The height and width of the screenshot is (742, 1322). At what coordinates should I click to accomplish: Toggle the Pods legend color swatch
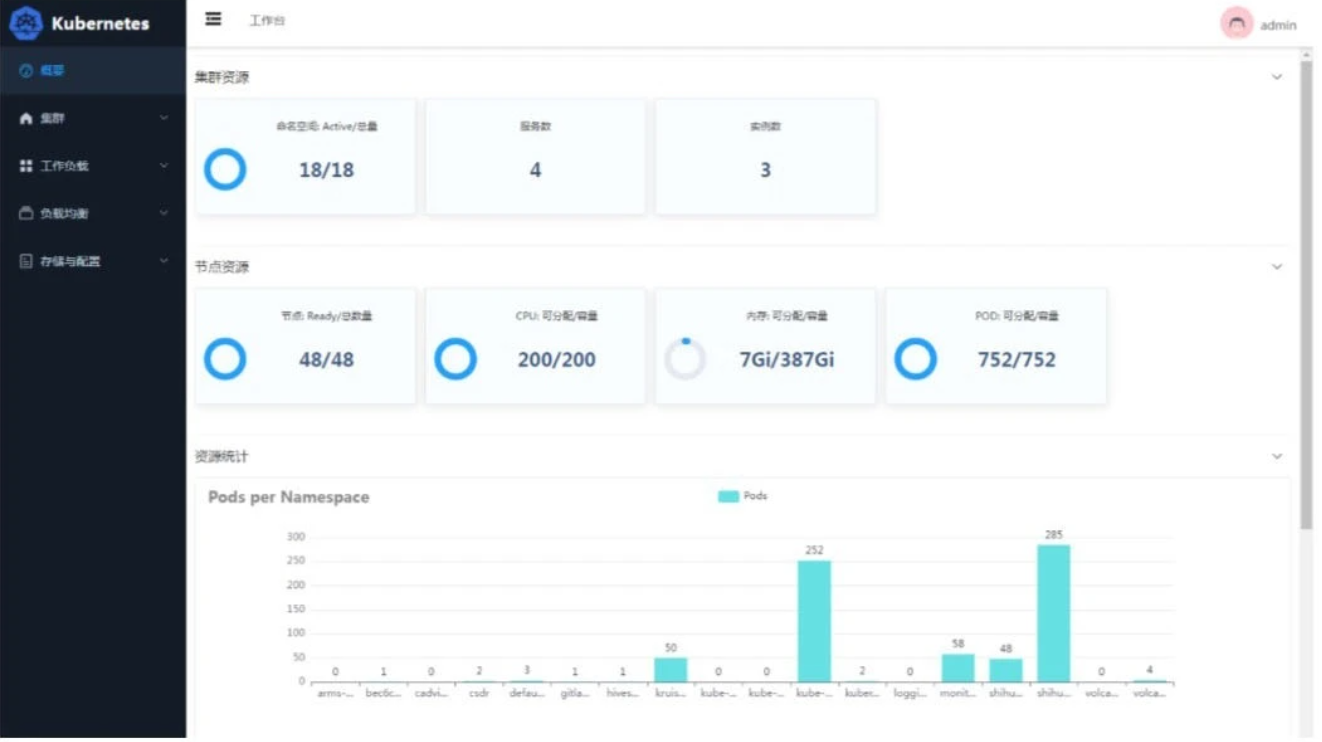pyautogui.click(x=728, y=496)
